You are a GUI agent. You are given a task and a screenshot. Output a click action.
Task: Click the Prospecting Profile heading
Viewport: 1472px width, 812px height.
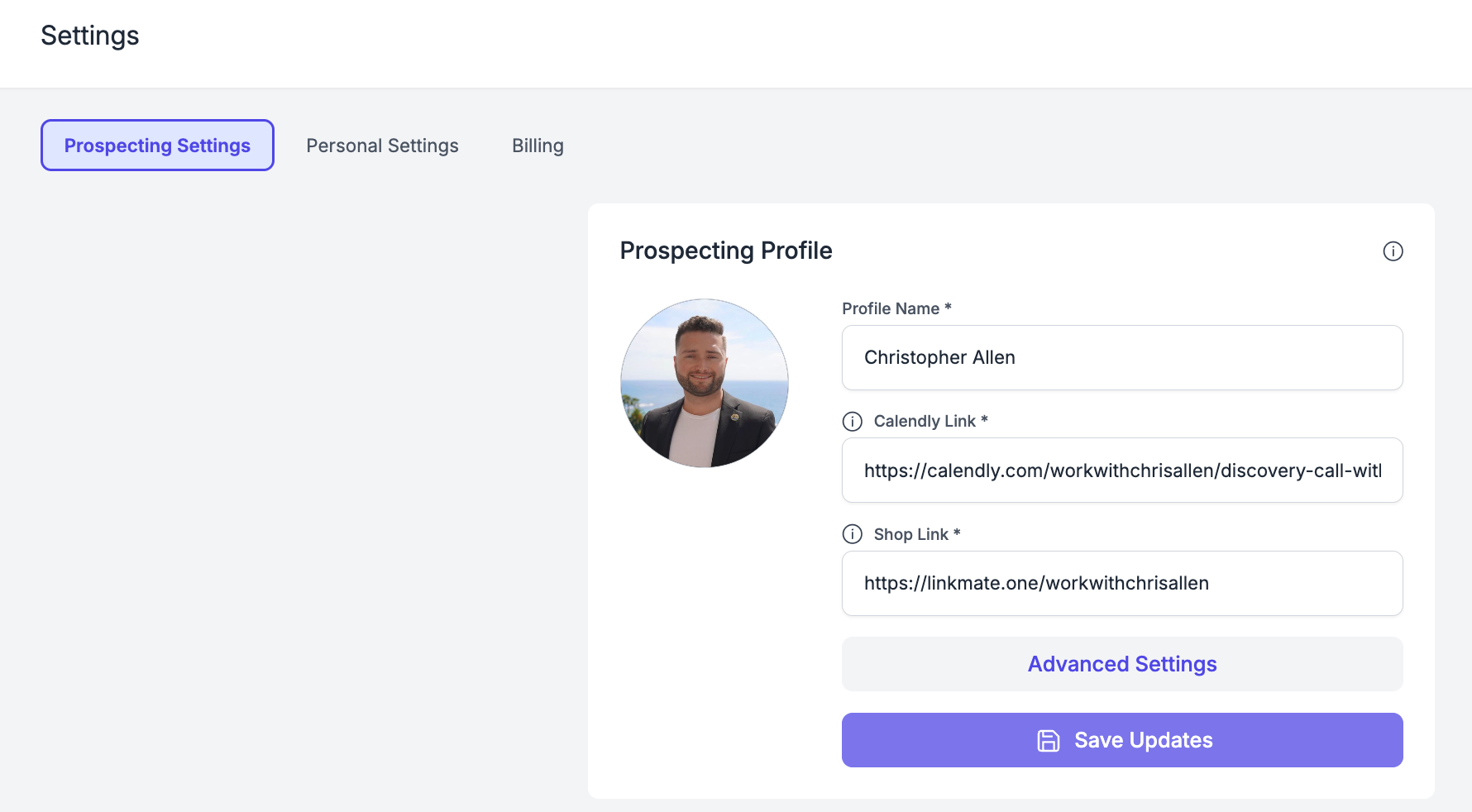coord(726,251)
